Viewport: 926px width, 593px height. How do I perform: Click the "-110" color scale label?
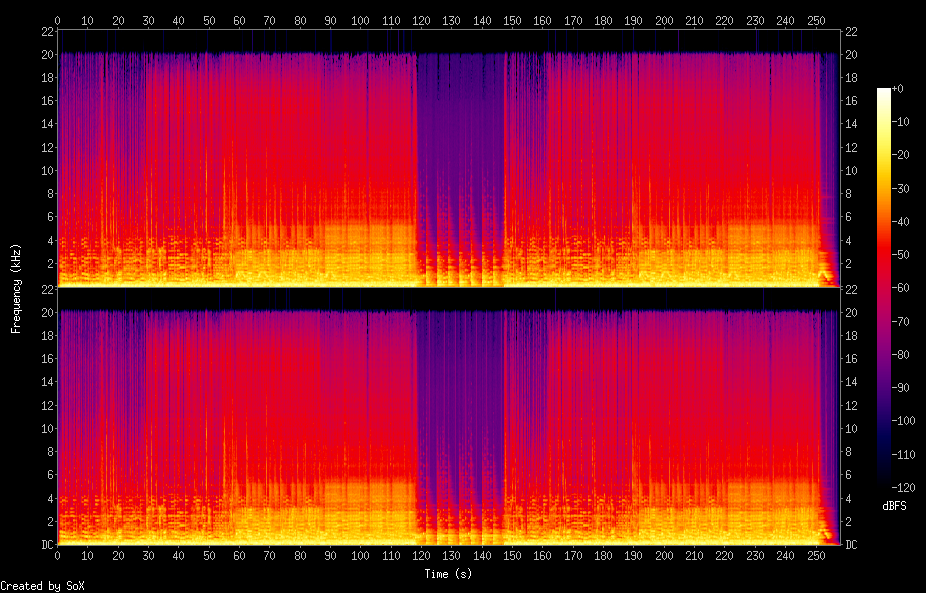(902, 454)
